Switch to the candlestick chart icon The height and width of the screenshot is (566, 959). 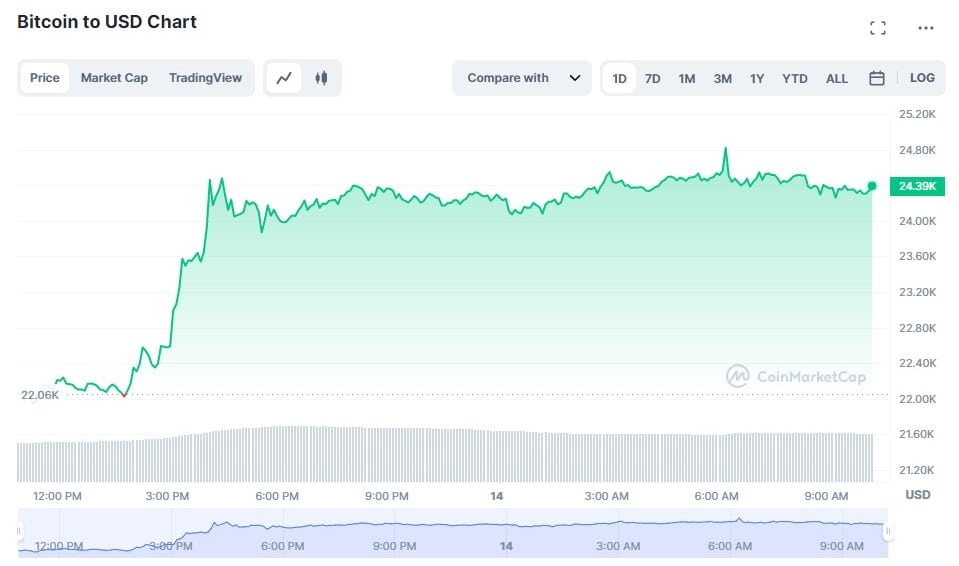321,78
